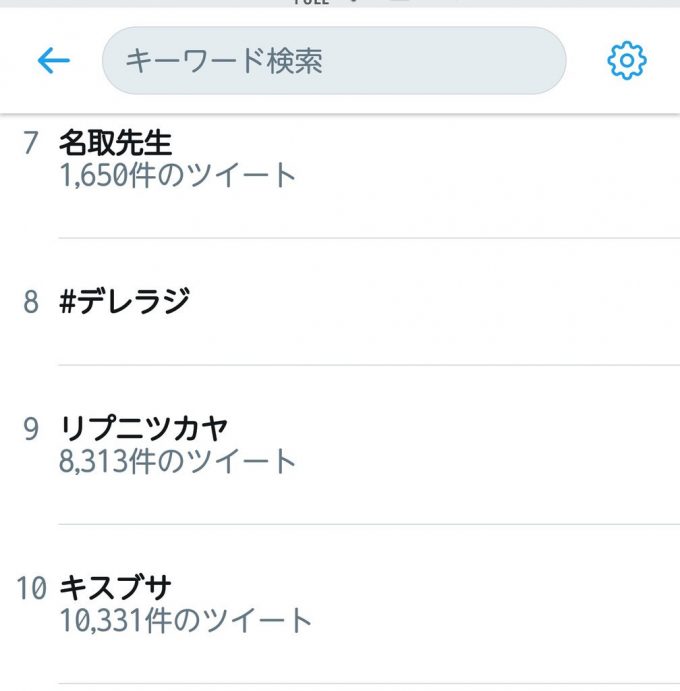
Task: Focus the キーワード検索 search field
Action: 334,61
